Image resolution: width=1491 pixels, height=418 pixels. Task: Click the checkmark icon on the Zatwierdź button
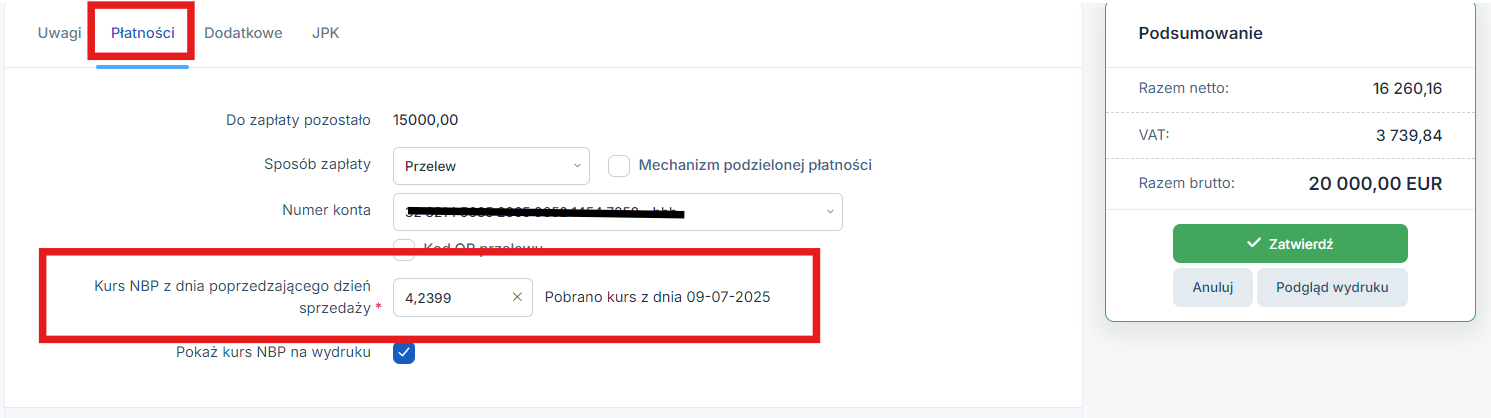[x=1254, y=243]
